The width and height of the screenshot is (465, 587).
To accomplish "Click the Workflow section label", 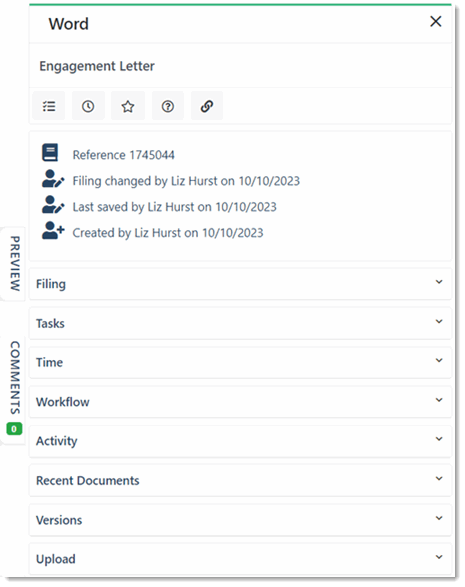I will 63,402.
